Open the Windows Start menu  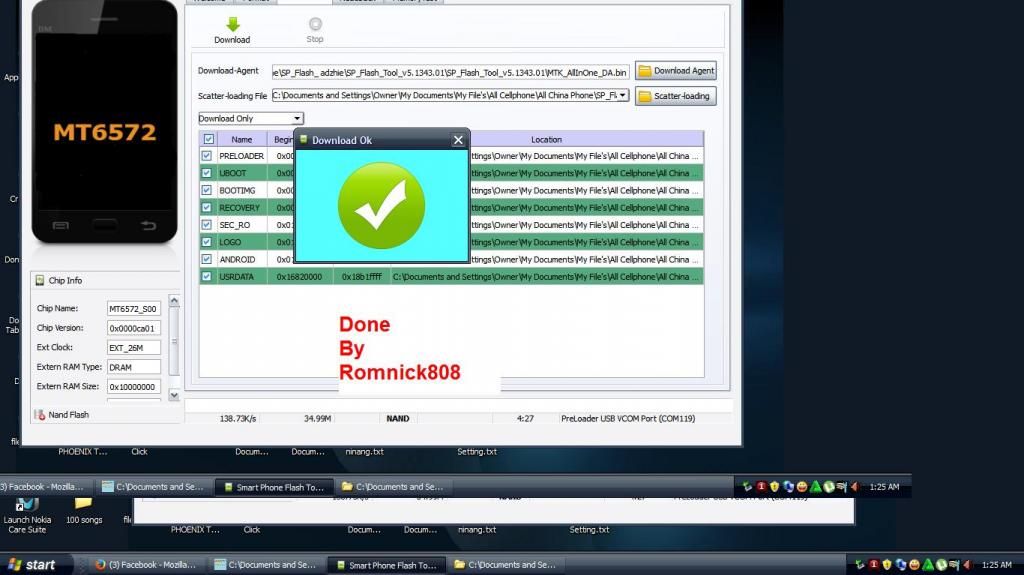click(30, 565)
